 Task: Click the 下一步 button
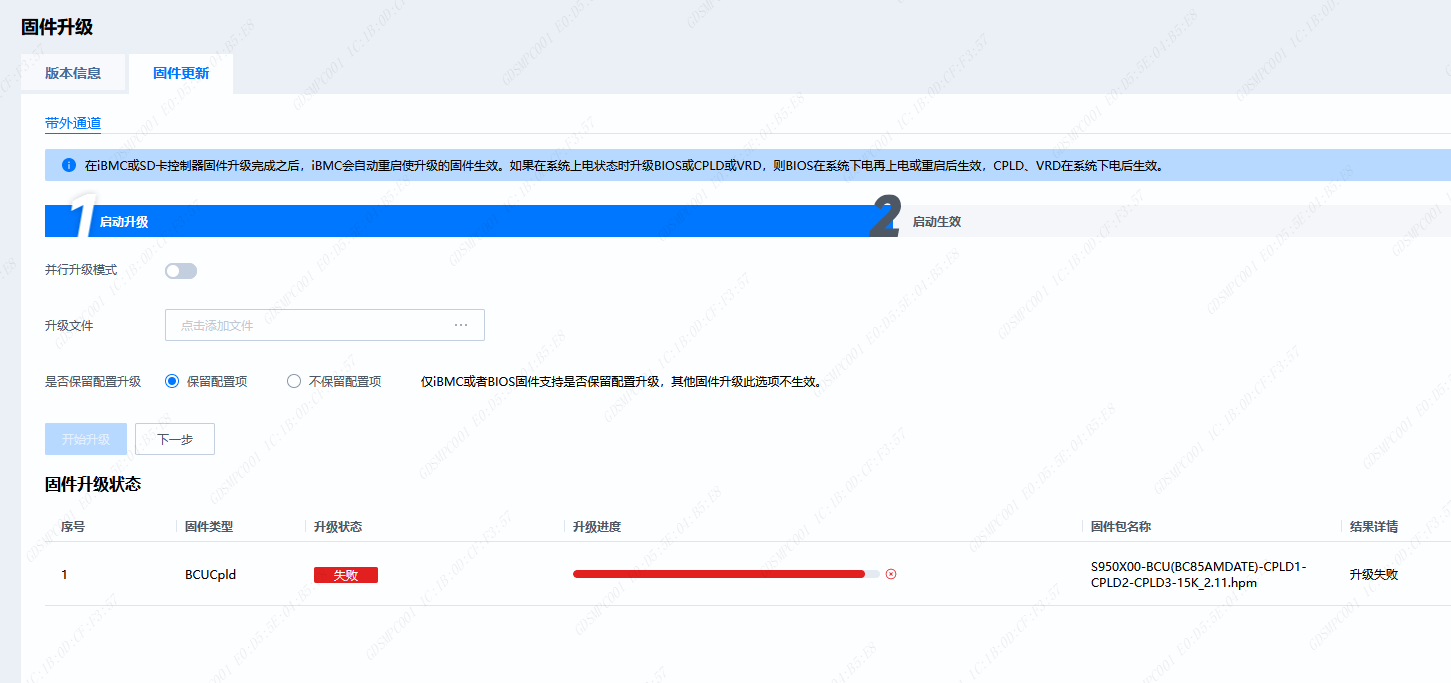(x=175, y=439)
